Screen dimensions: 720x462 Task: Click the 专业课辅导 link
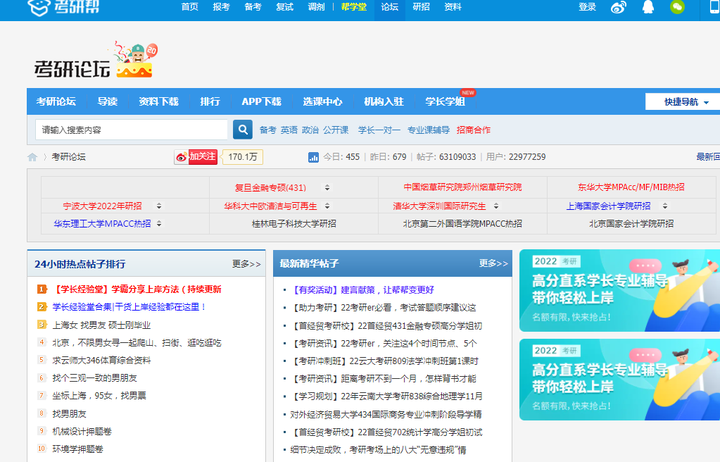428,130
